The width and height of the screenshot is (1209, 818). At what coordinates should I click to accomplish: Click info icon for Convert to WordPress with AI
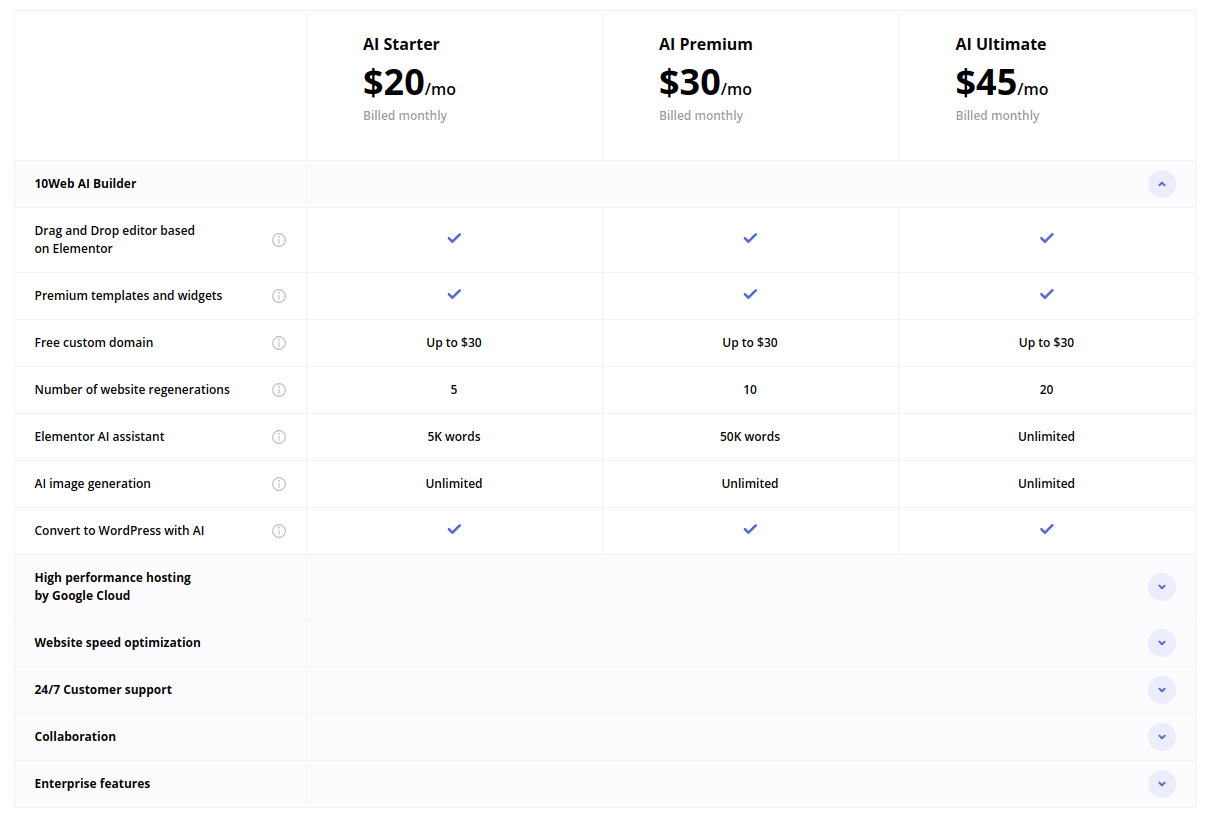279,531
